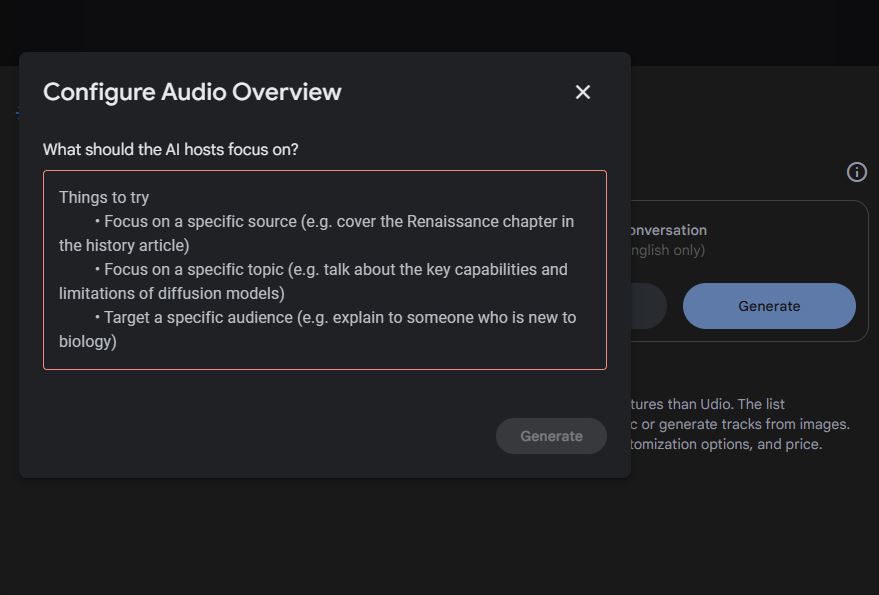Click the info icon beside the dialog

(x=856, y=172)
